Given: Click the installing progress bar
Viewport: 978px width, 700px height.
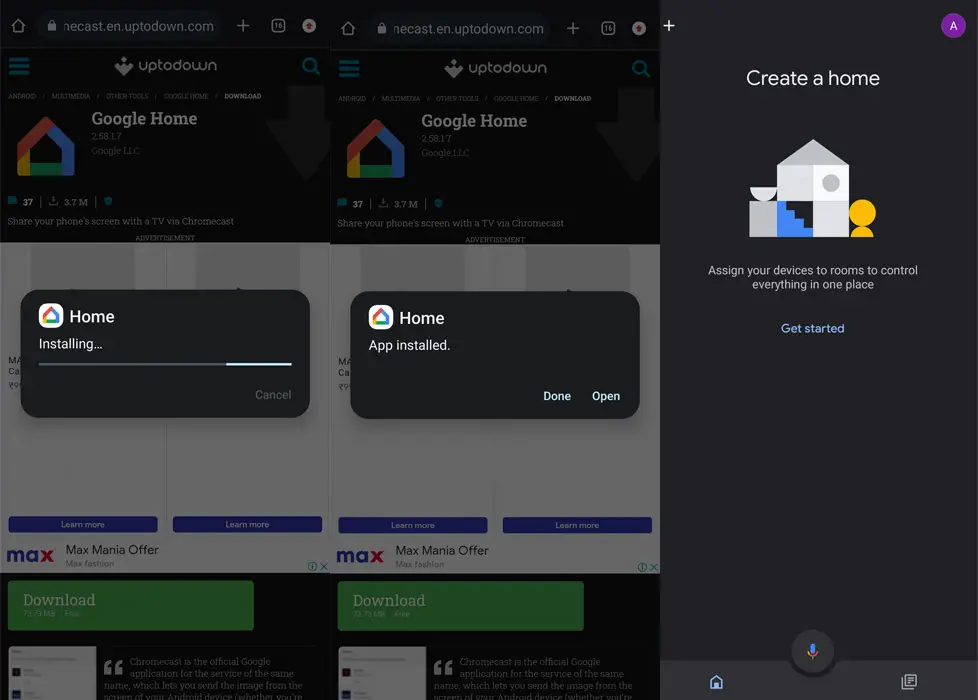Looking at the screenshot, I should pos(165,364).
